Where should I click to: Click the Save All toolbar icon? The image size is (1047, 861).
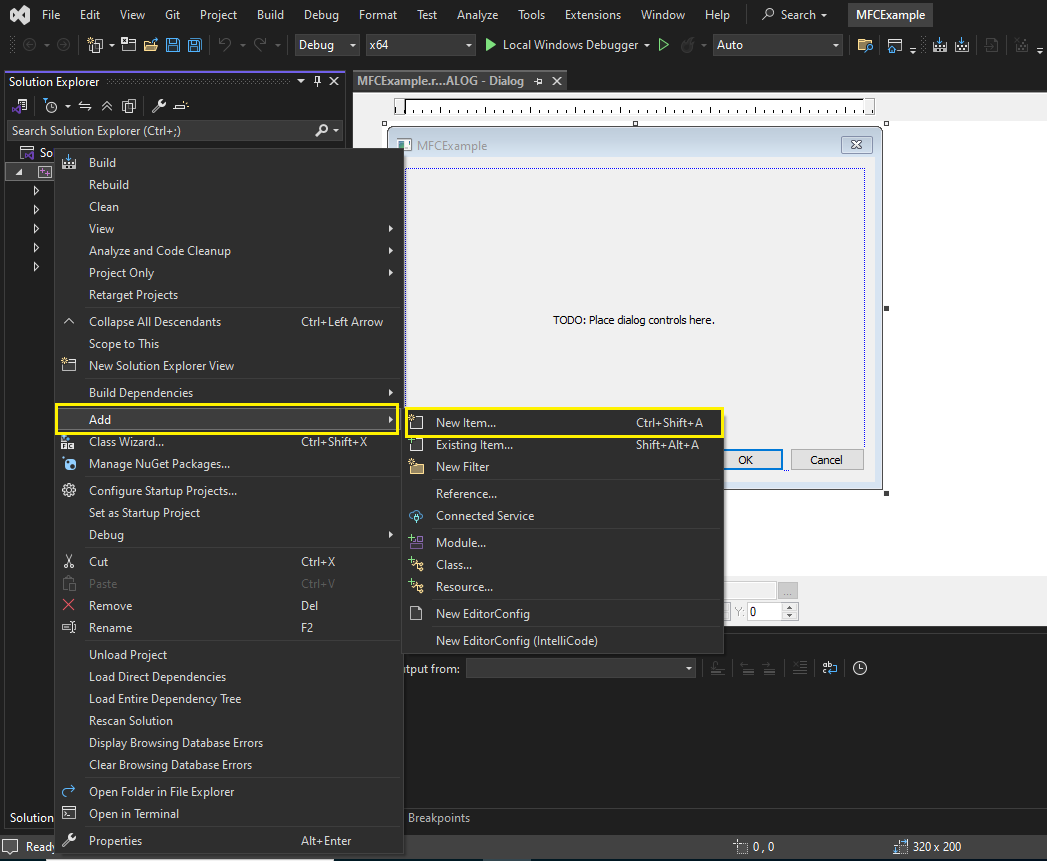tap(195, 45)
